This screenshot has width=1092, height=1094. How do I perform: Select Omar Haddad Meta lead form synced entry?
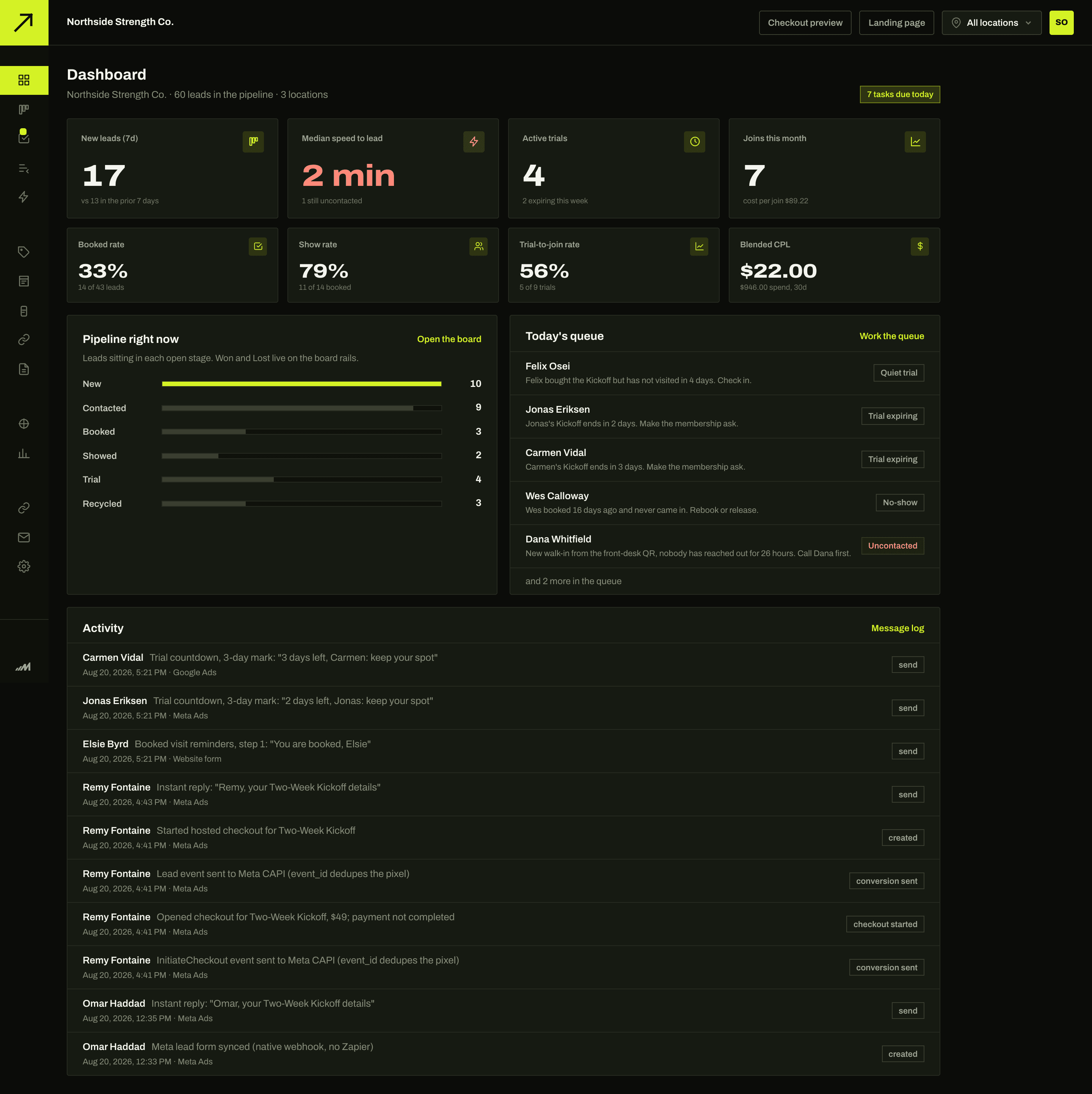coord(503,1054)
